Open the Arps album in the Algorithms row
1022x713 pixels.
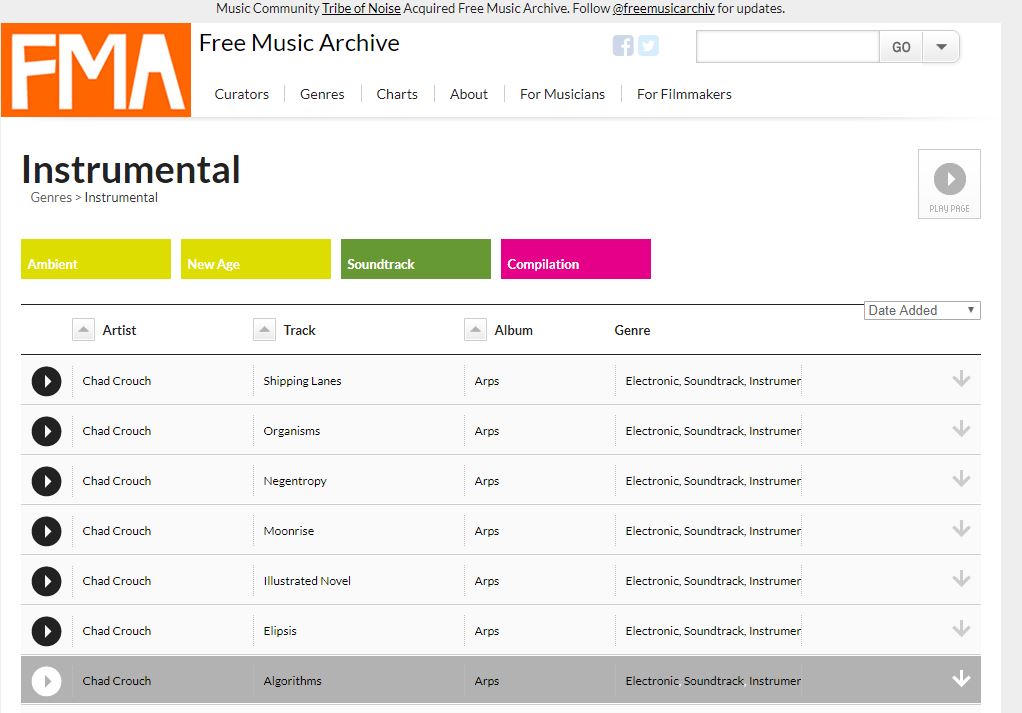click(487, 681)
